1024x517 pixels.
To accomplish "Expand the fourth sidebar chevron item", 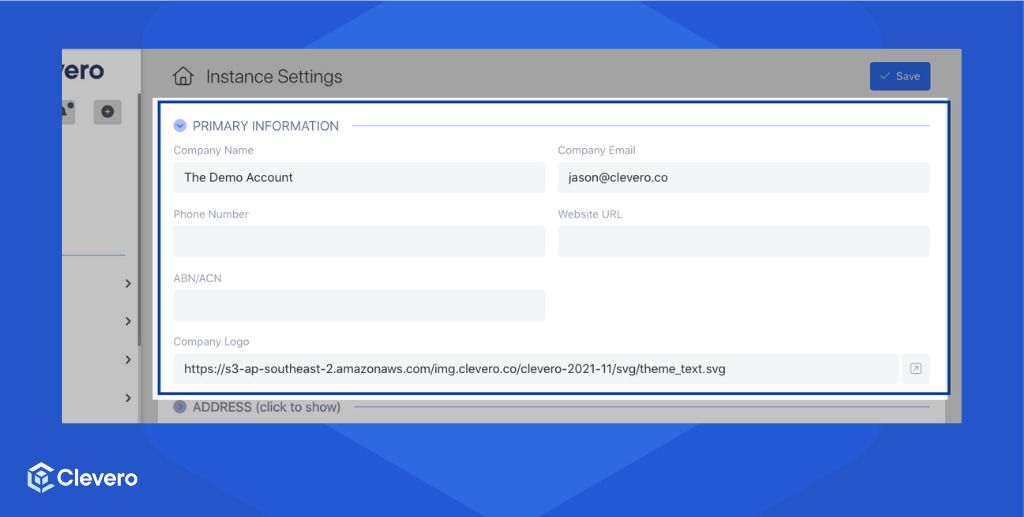I will click(x=128, y=398).
